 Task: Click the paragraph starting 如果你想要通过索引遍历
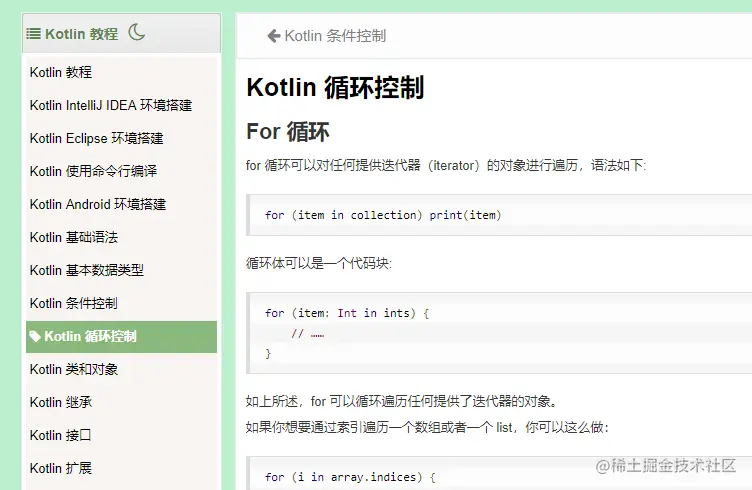click(x=427, y=428)
